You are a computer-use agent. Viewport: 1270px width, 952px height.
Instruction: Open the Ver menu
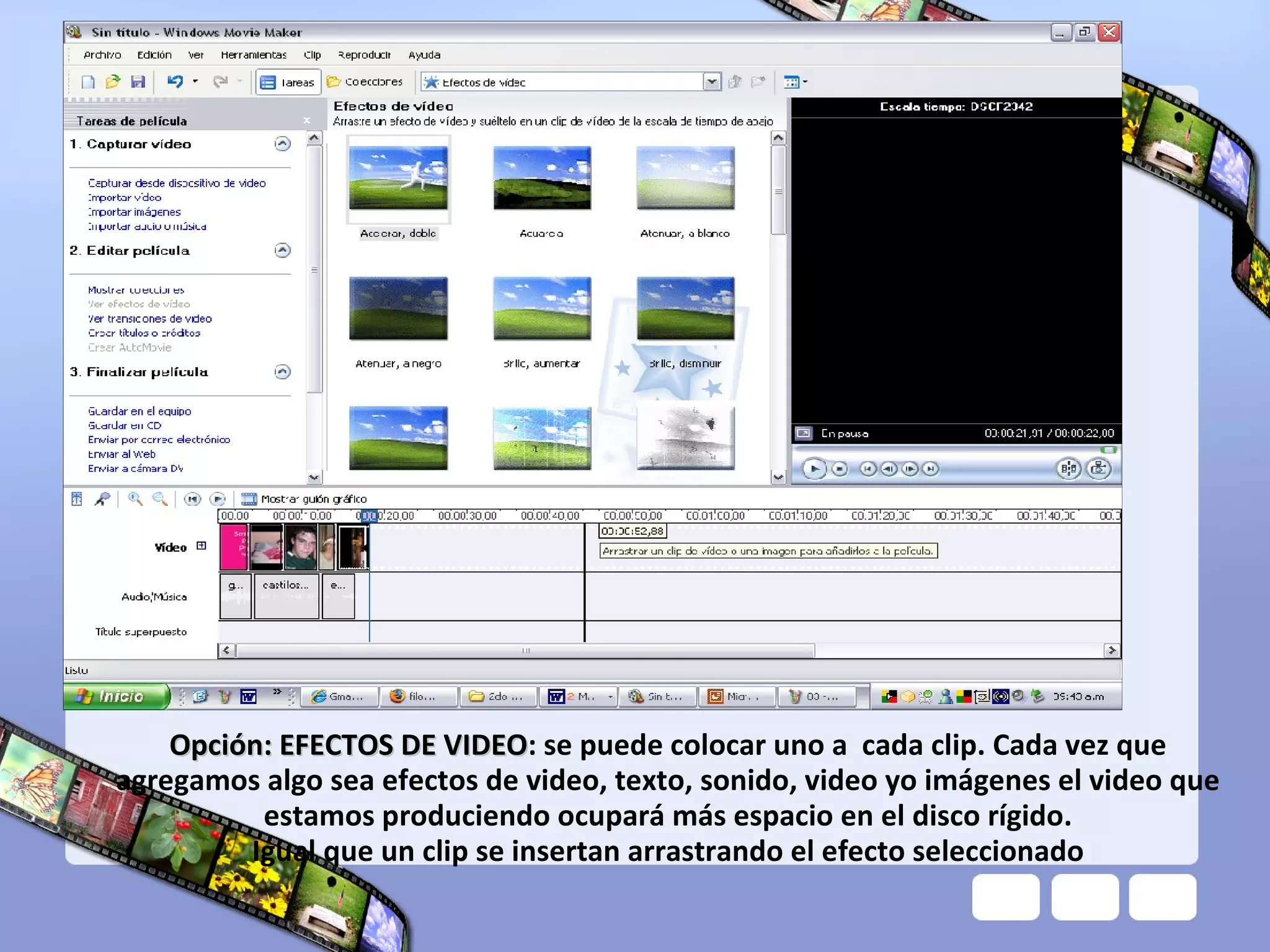(x=196, y=55)
